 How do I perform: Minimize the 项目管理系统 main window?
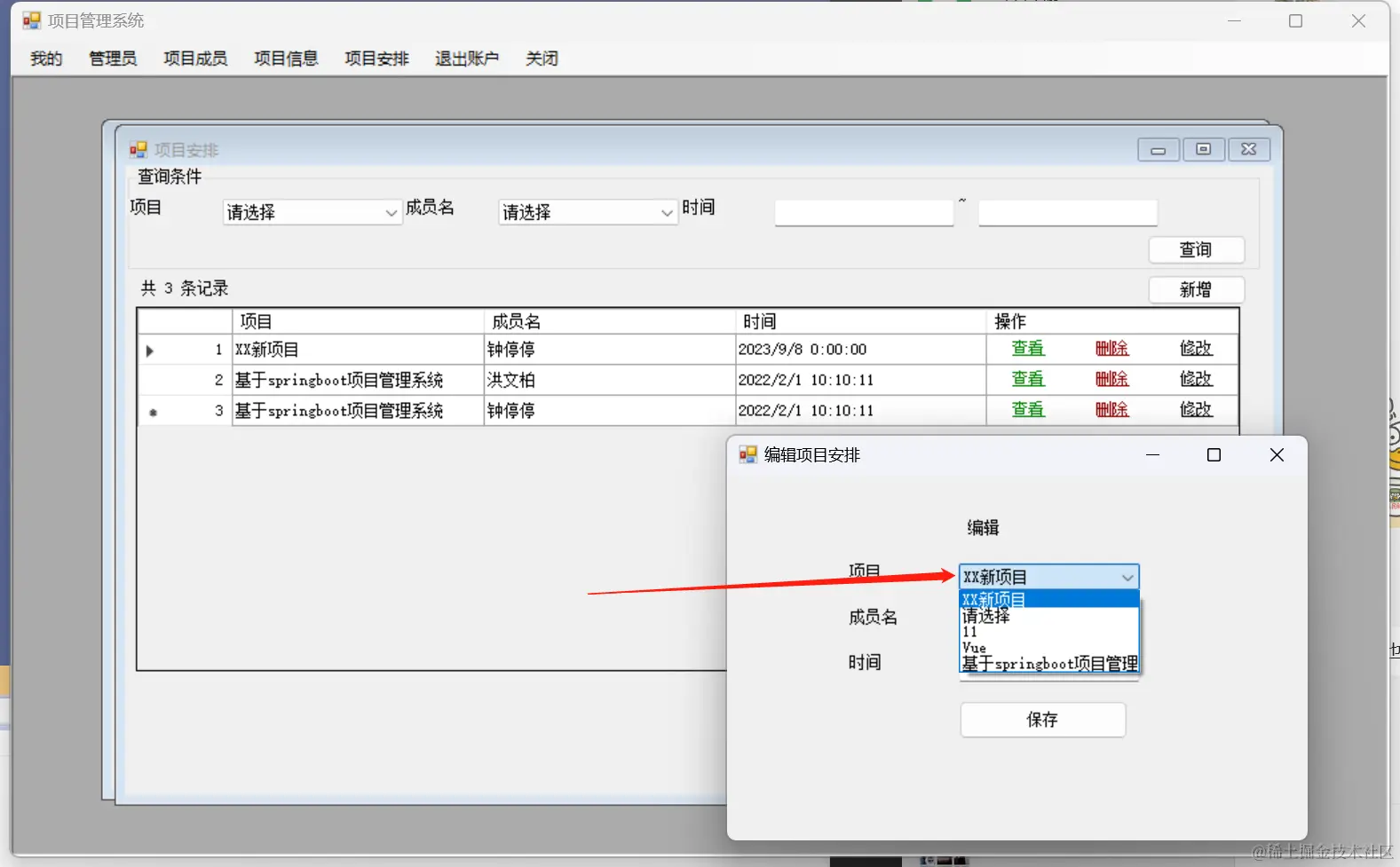[x=1234, y=20]
